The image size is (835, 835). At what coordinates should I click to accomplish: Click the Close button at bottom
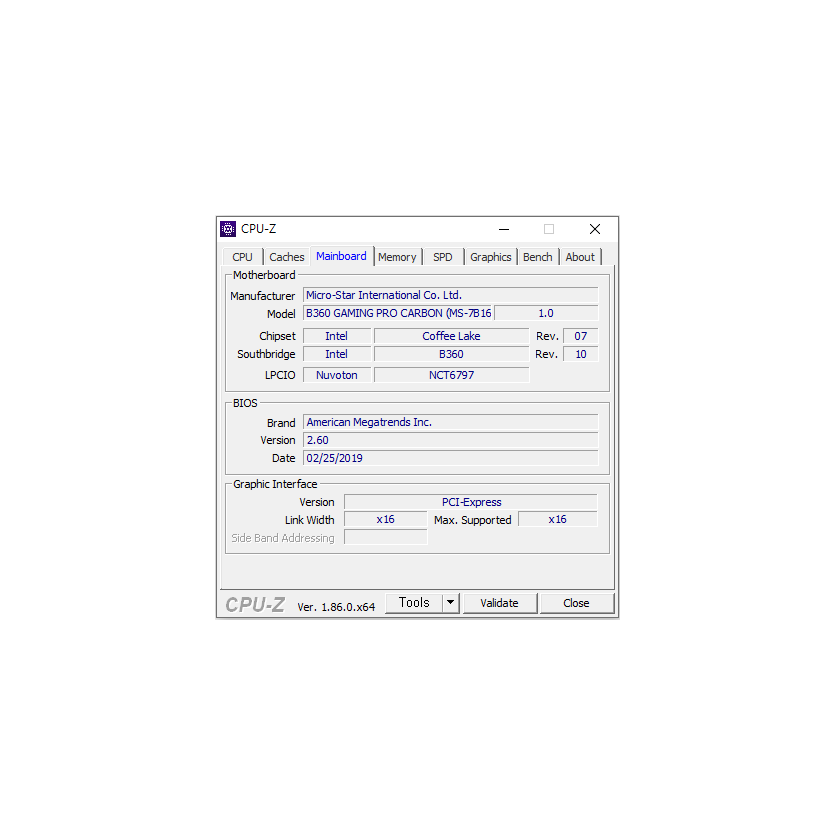577,603
